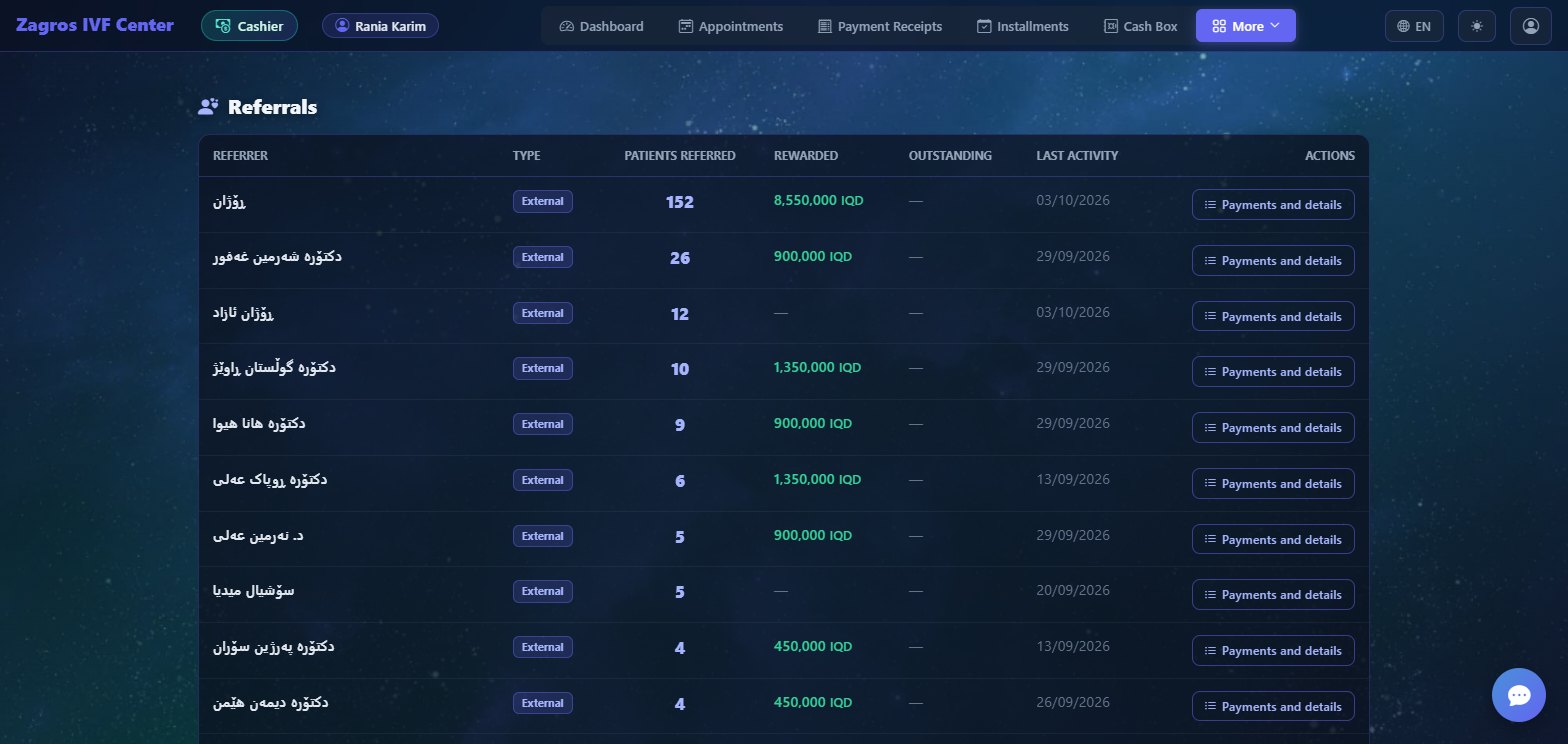Click the Dashboard gauge icon
The height and width of the screenshot is (744, 1568).
pyautogui.click(x=567, y=26)
